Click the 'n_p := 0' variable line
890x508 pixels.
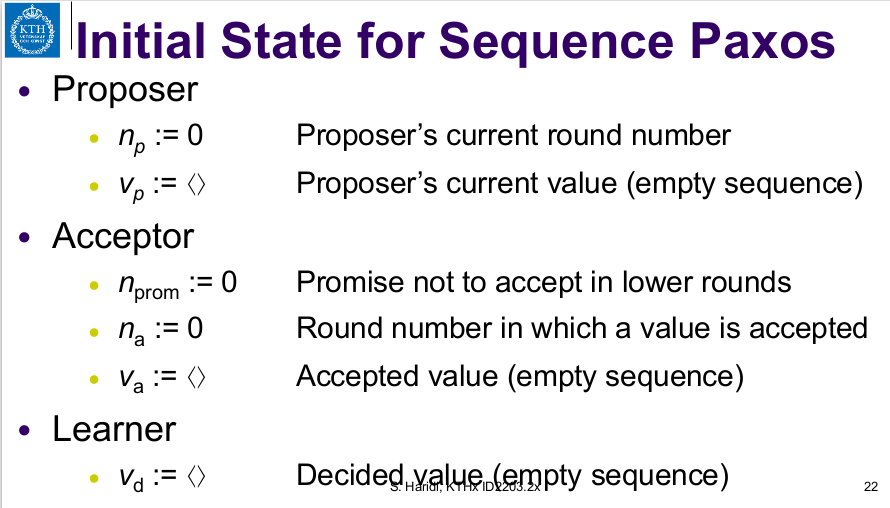(161, 137)
